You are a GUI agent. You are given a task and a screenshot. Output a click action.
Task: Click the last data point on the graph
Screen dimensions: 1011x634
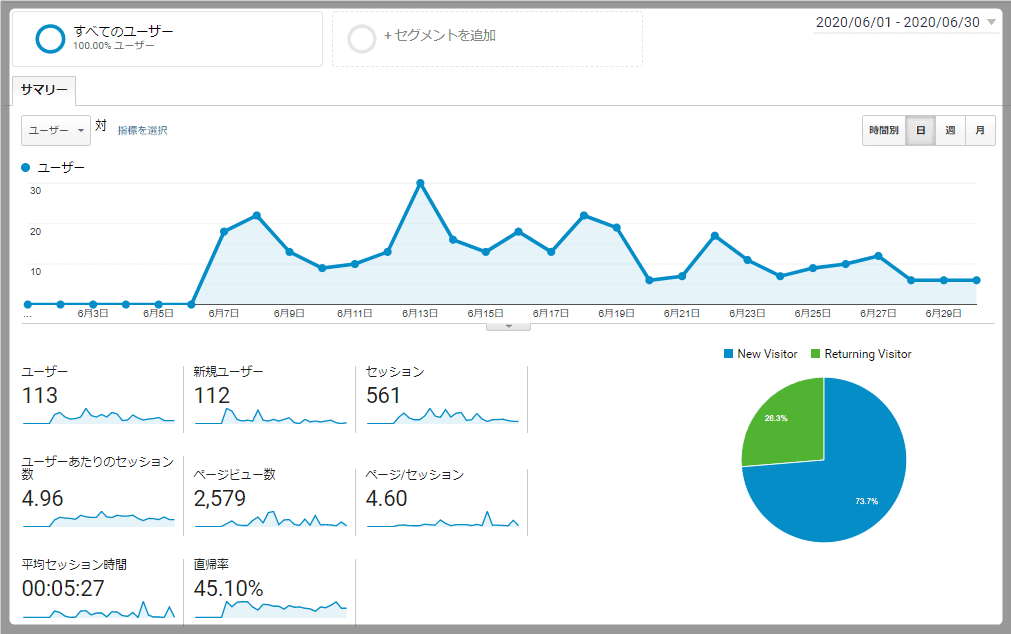pyautogui.click(x=976, y=280)
